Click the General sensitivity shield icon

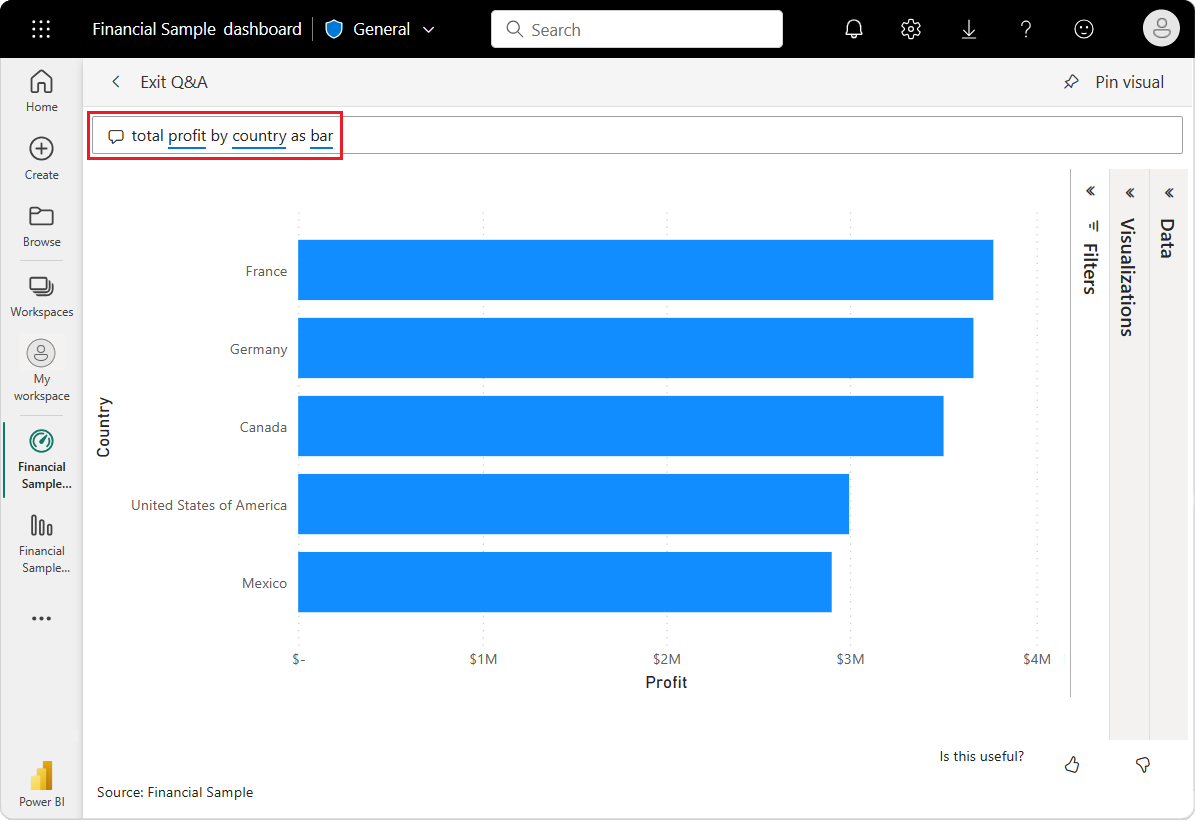[x=334, y=29]
